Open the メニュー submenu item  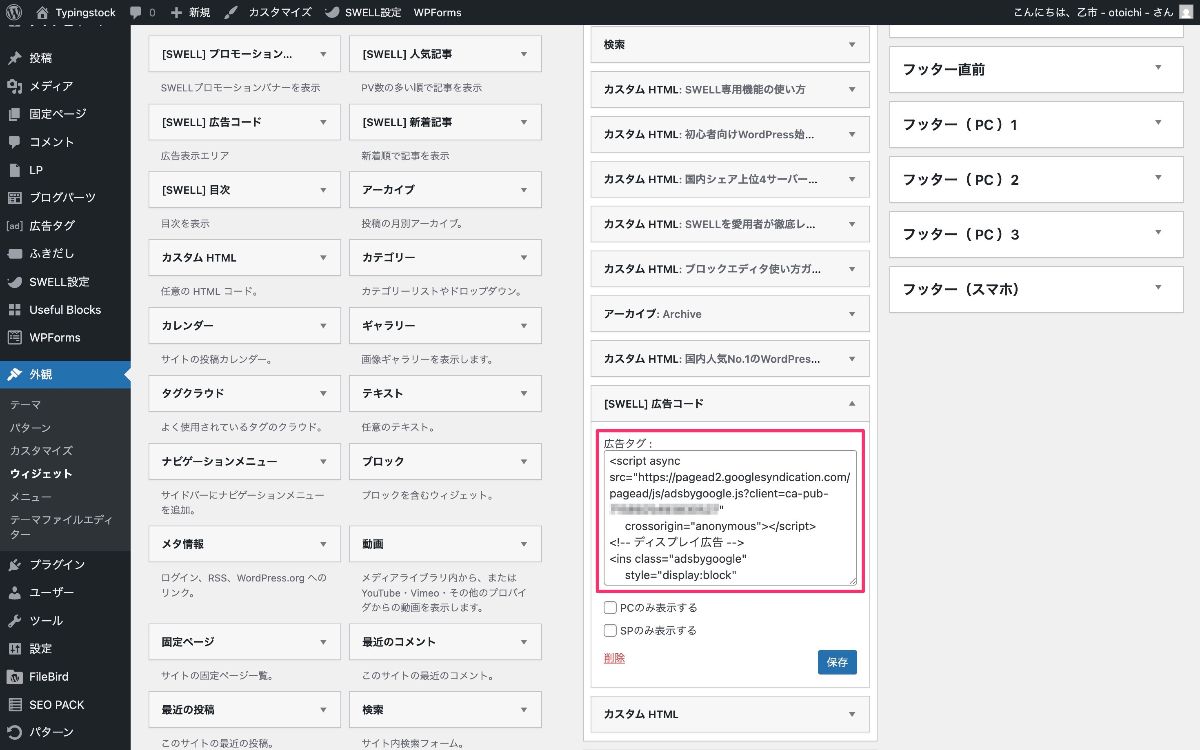(x=31, y=497)
